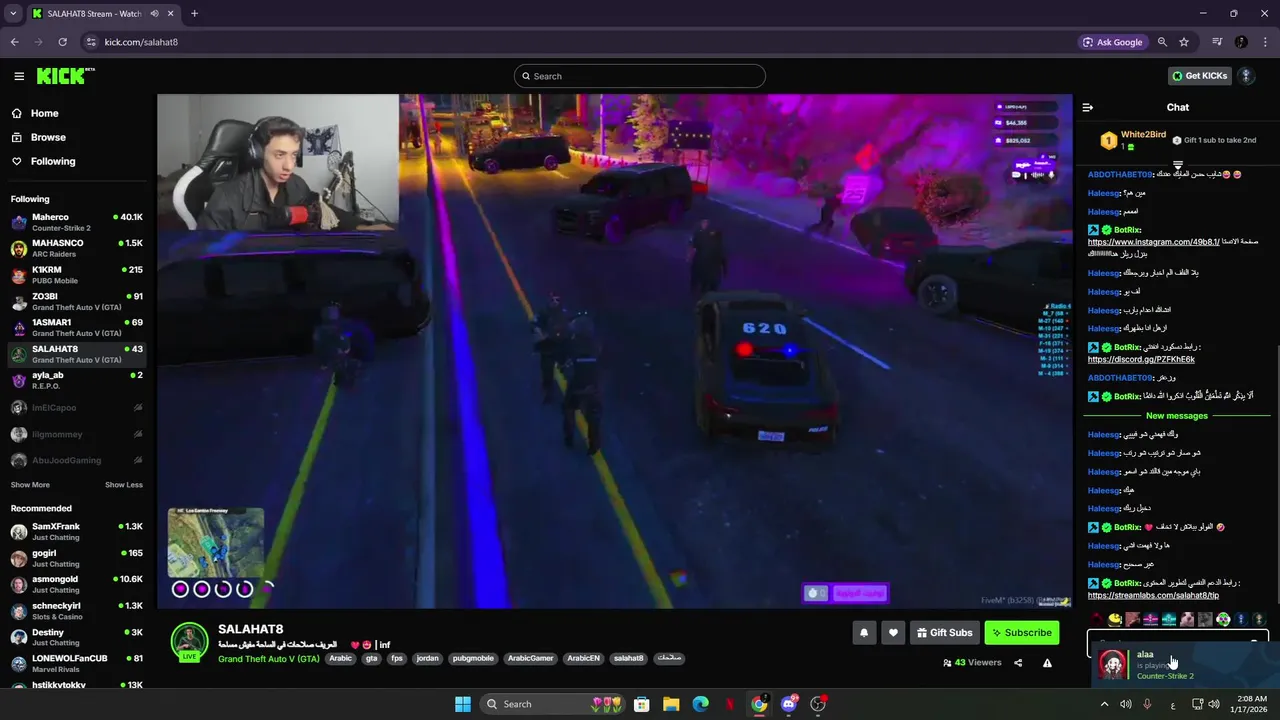
Task: Open Microsoft Edge in taskbar
Action: [x=700, y=704]
